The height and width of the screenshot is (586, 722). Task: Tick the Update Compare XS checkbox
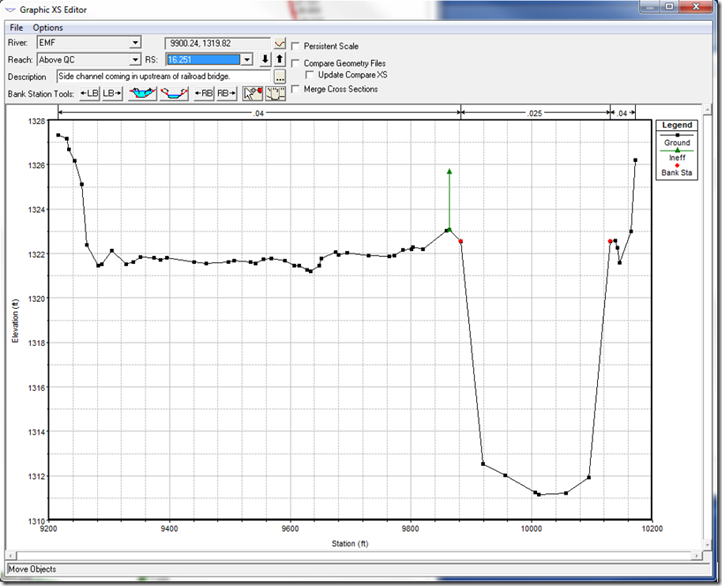coord(310,76)
